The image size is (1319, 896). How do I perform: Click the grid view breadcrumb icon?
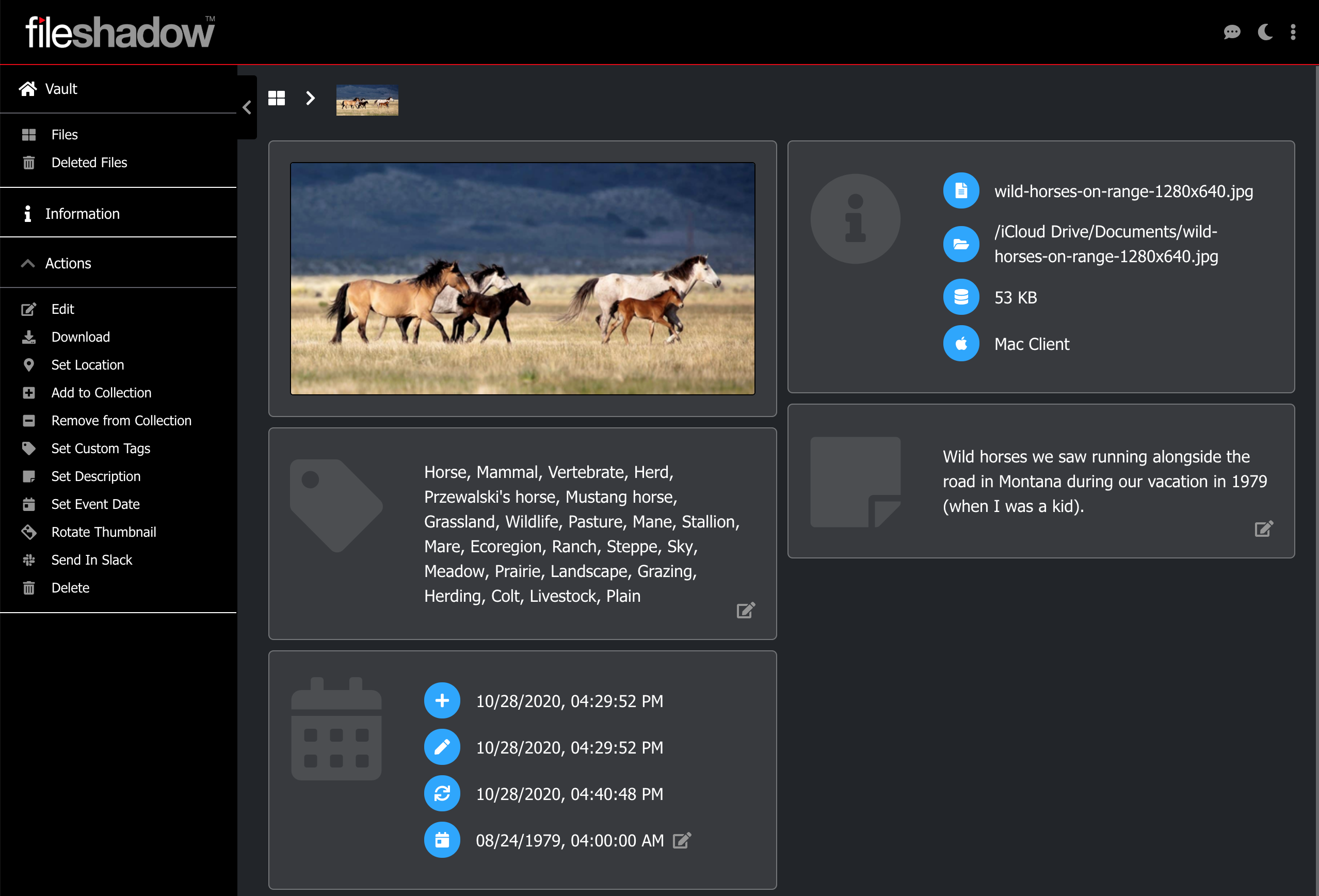(277, 98)
